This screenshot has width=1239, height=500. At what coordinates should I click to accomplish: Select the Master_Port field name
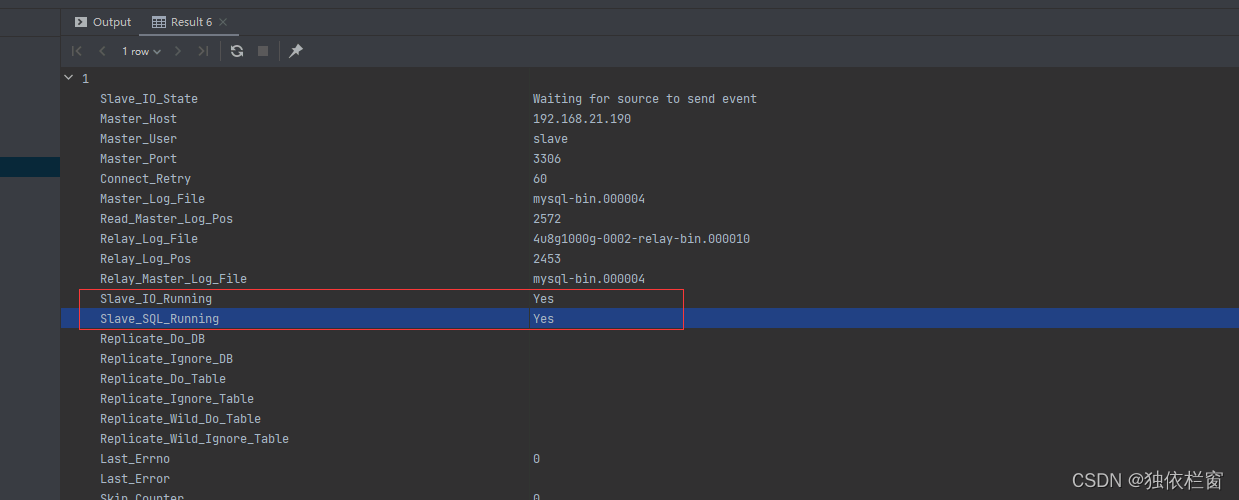pyautogui.click(x=138, y=159)
